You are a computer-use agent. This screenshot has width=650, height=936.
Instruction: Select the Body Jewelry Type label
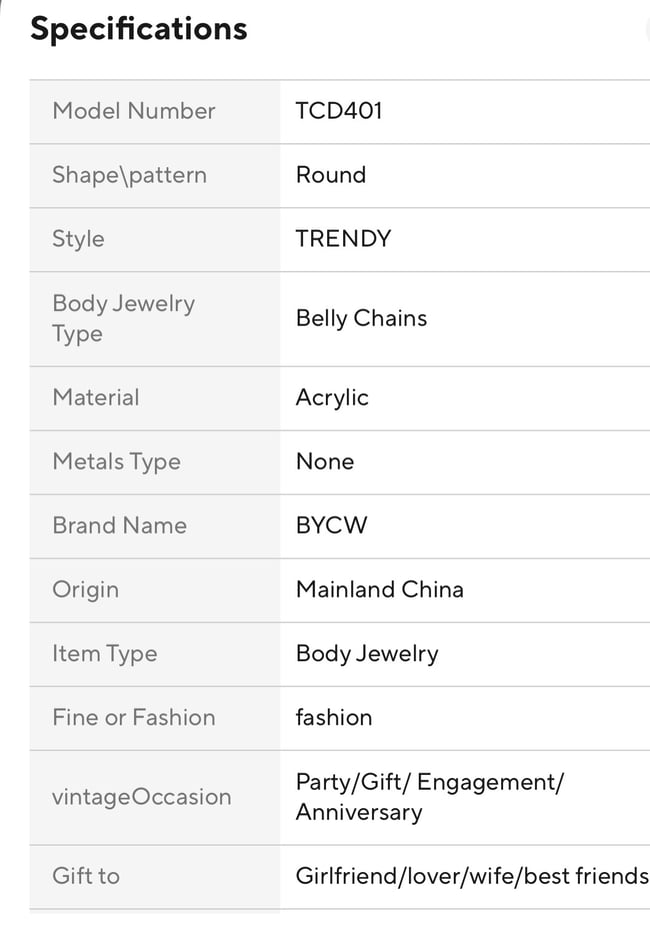click(x=123, y=318)
